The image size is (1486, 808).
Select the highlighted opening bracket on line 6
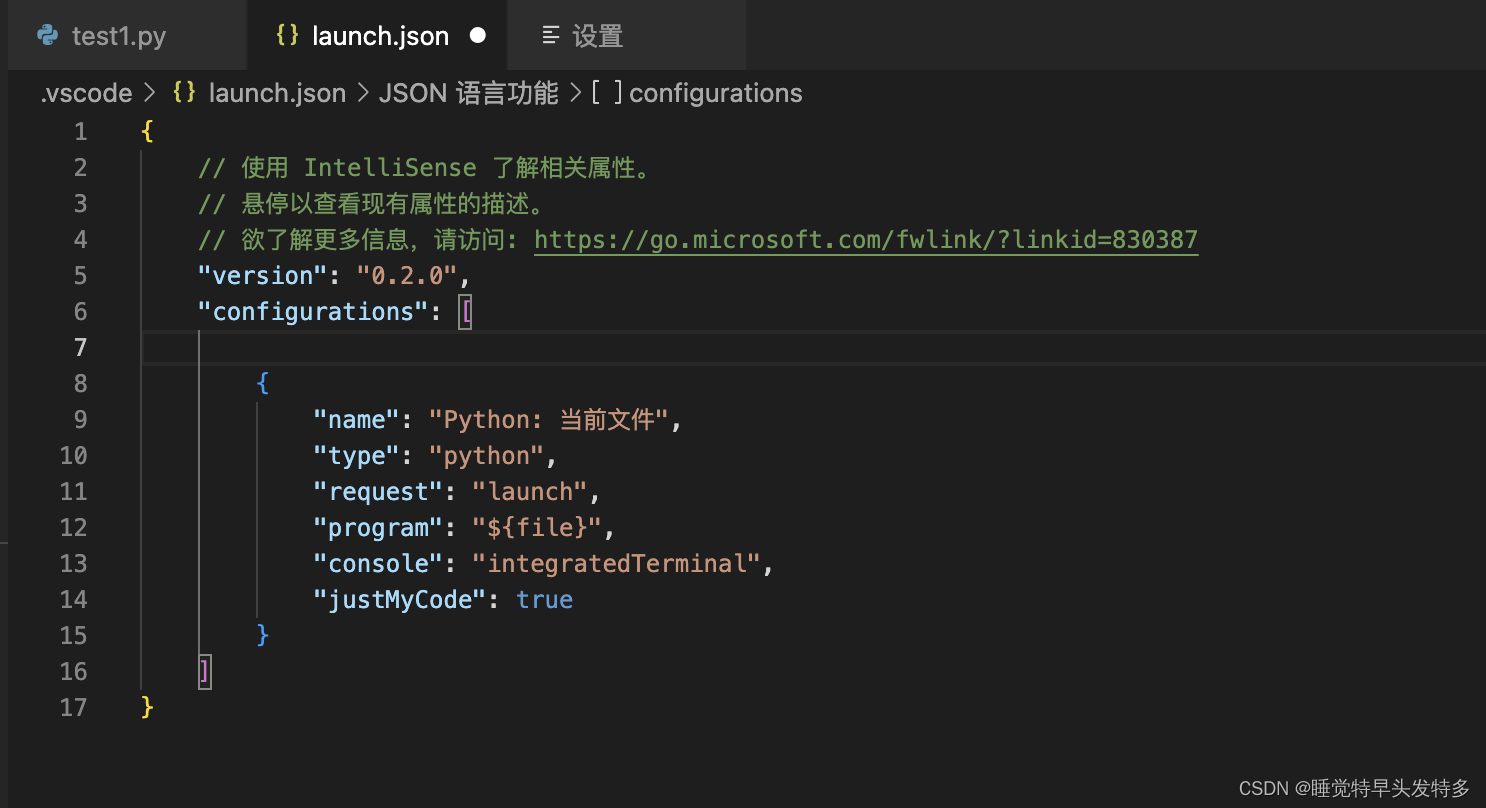pos(465,311)
